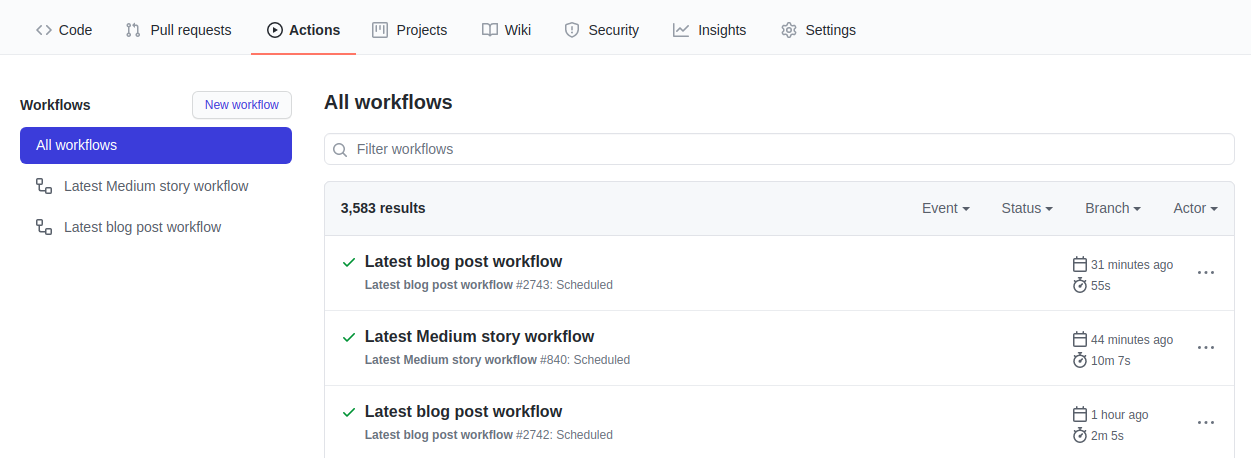
Task: Click the 2m 5s run duration
Action: coord(1107,435)
